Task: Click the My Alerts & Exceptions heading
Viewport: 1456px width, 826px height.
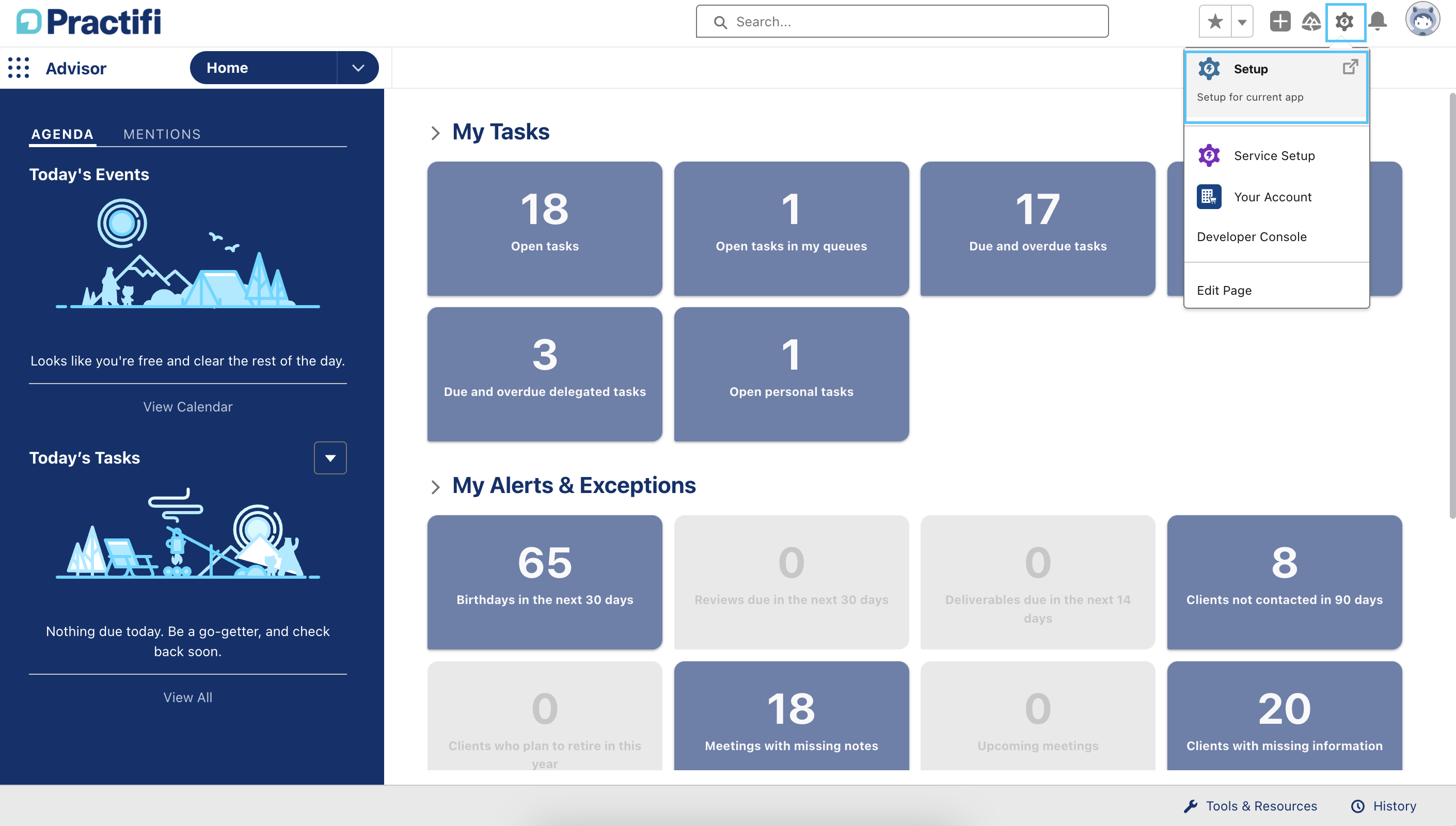Action: pos(574,486)
